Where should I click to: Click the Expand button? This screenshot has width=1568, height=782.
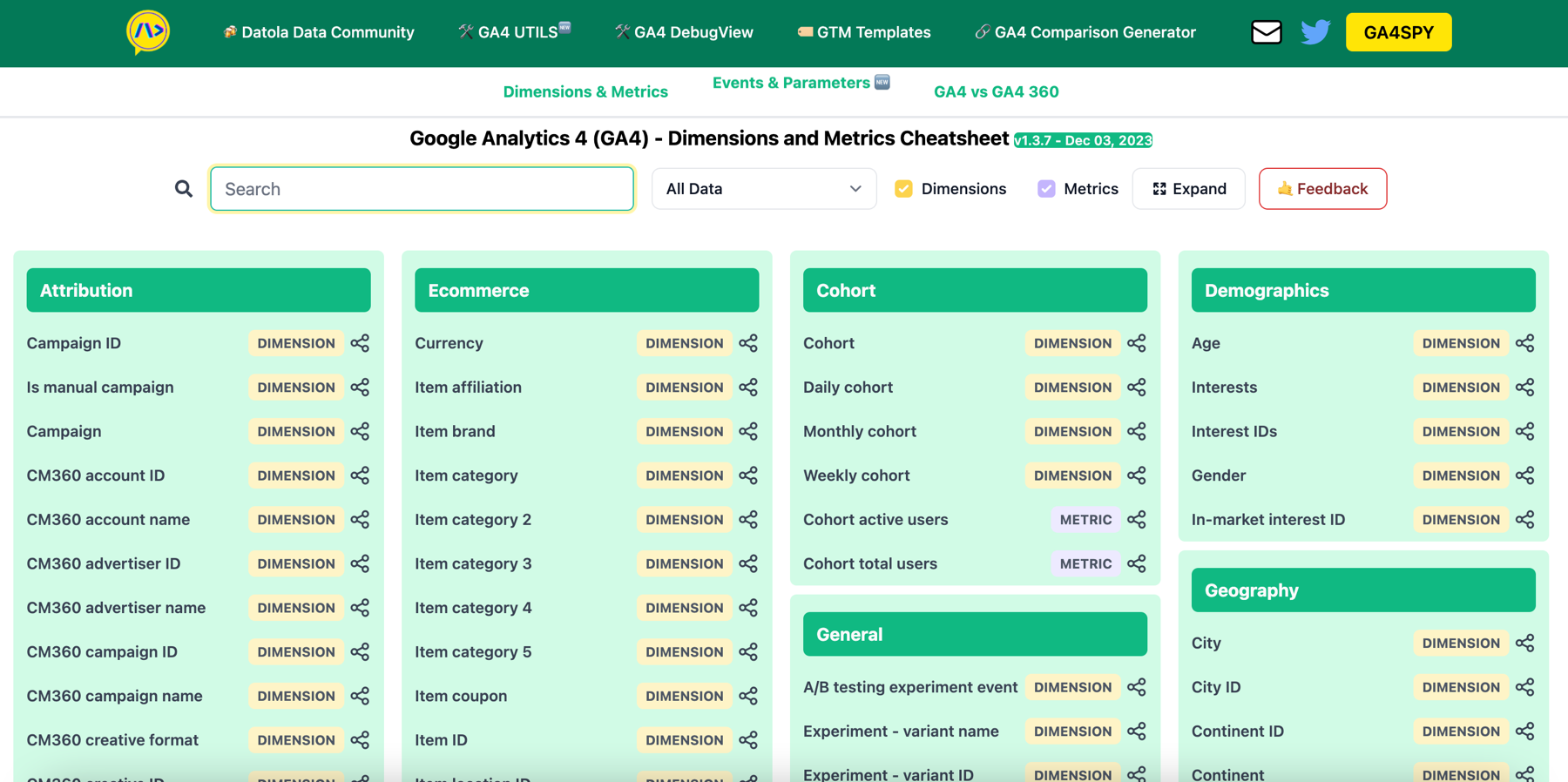point(1188,189)
